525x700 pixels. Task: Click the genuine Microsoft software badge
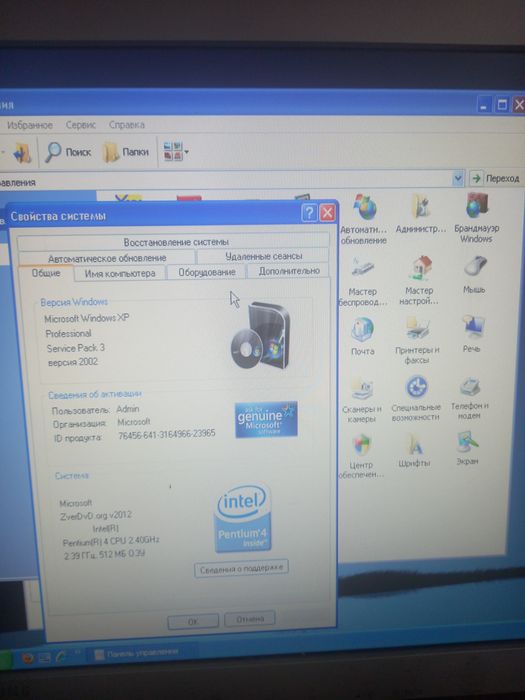[x=266, y=419]
